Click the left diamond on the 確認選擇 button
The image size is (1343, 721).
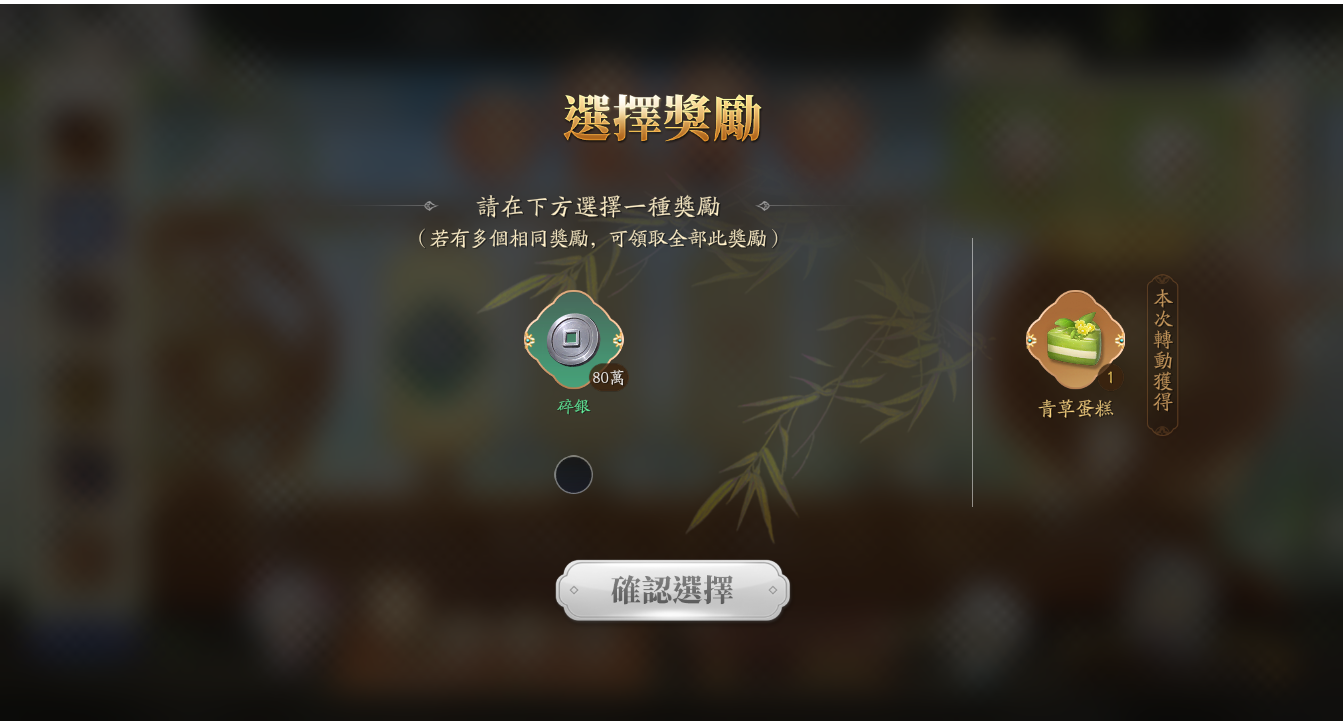coord(574,590)
